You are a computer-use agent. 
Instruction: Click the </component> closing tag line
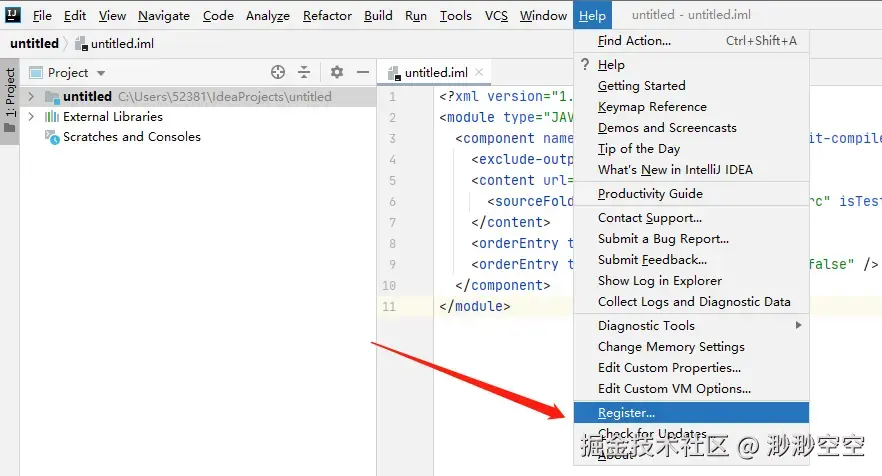pyautogui.click(x=502, y=285)
